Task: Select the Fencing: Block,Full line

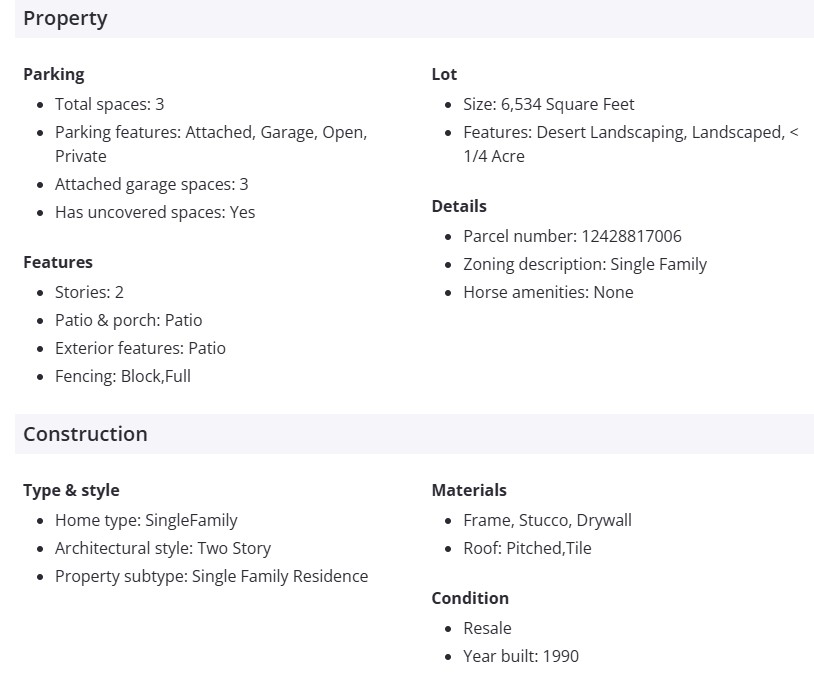Action: (123, 376)
